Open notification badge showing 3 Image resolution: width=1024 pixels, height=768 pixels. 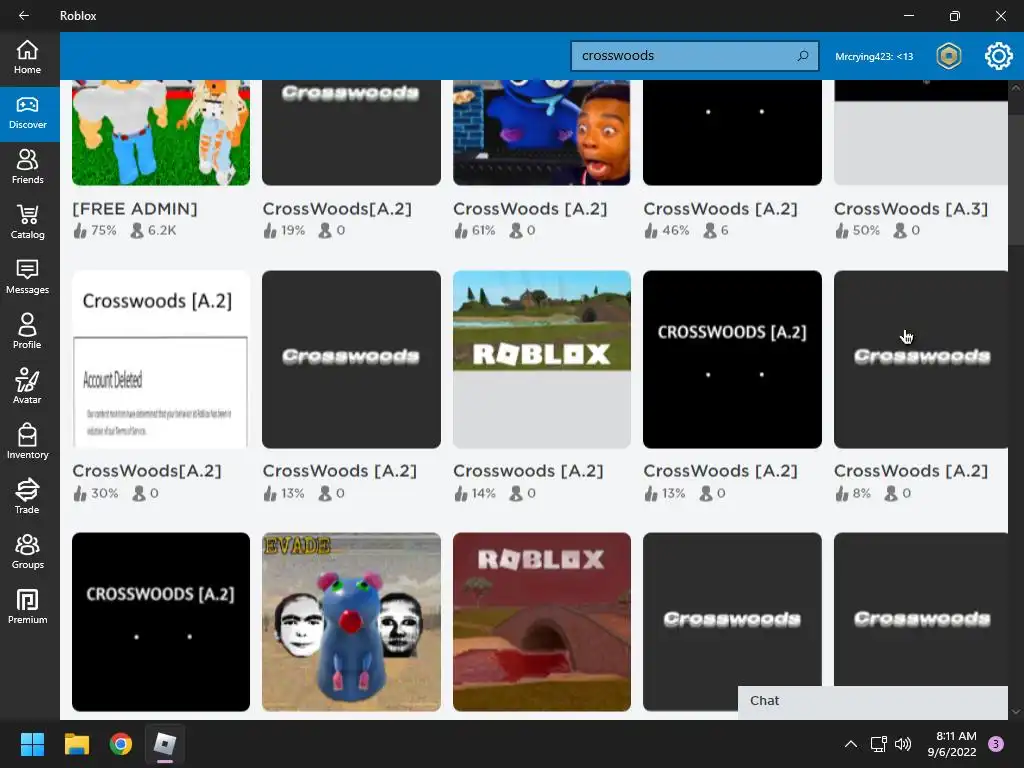(996, 744)
